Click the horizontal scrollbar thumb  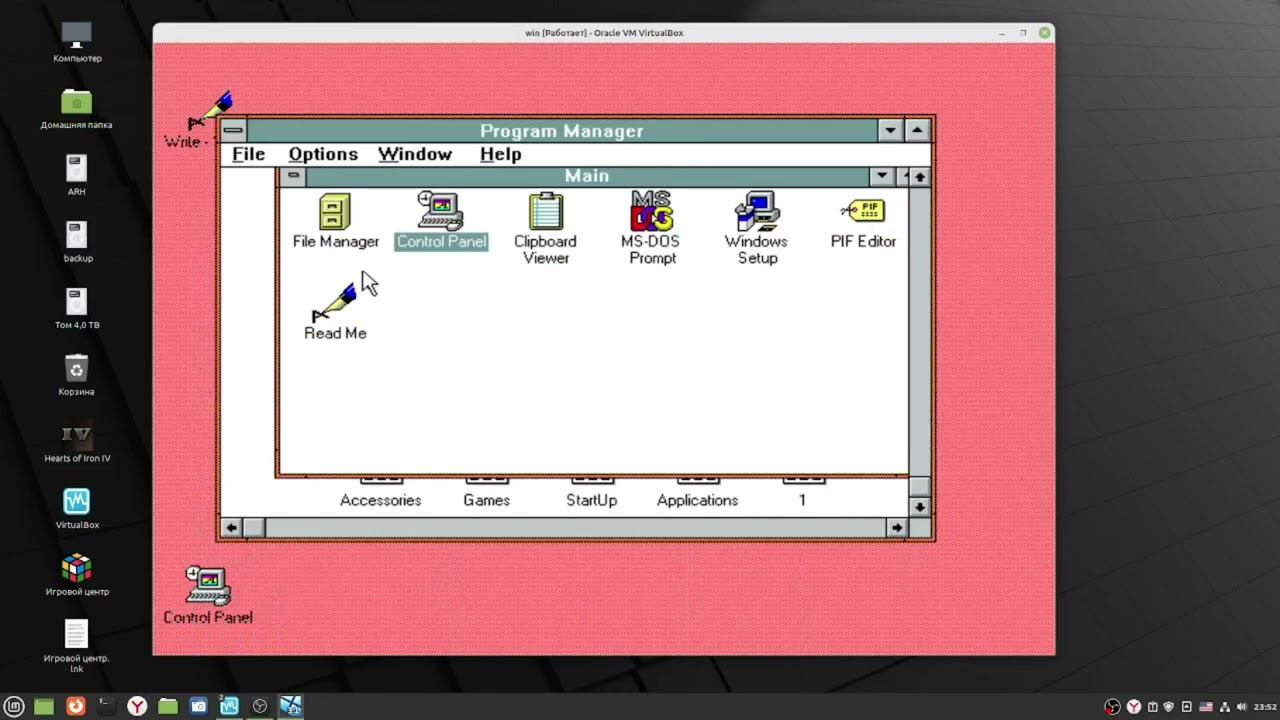click(x=253, y=528)
